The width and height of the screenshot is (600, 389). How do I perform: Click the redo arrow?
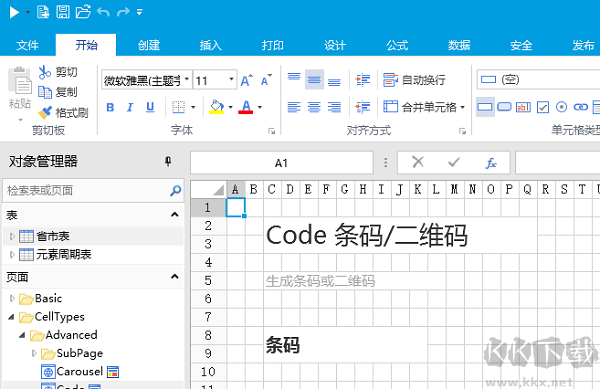[x=123, y=12]
